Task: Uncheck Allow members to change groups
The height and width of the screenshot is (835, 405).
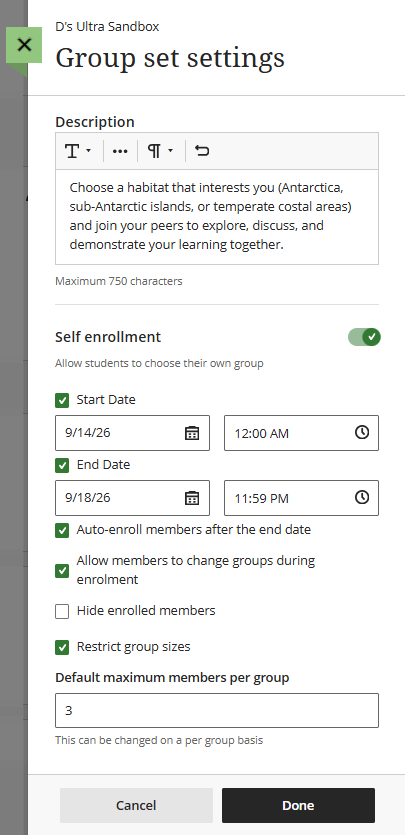Action: click(x=62, y=571)
